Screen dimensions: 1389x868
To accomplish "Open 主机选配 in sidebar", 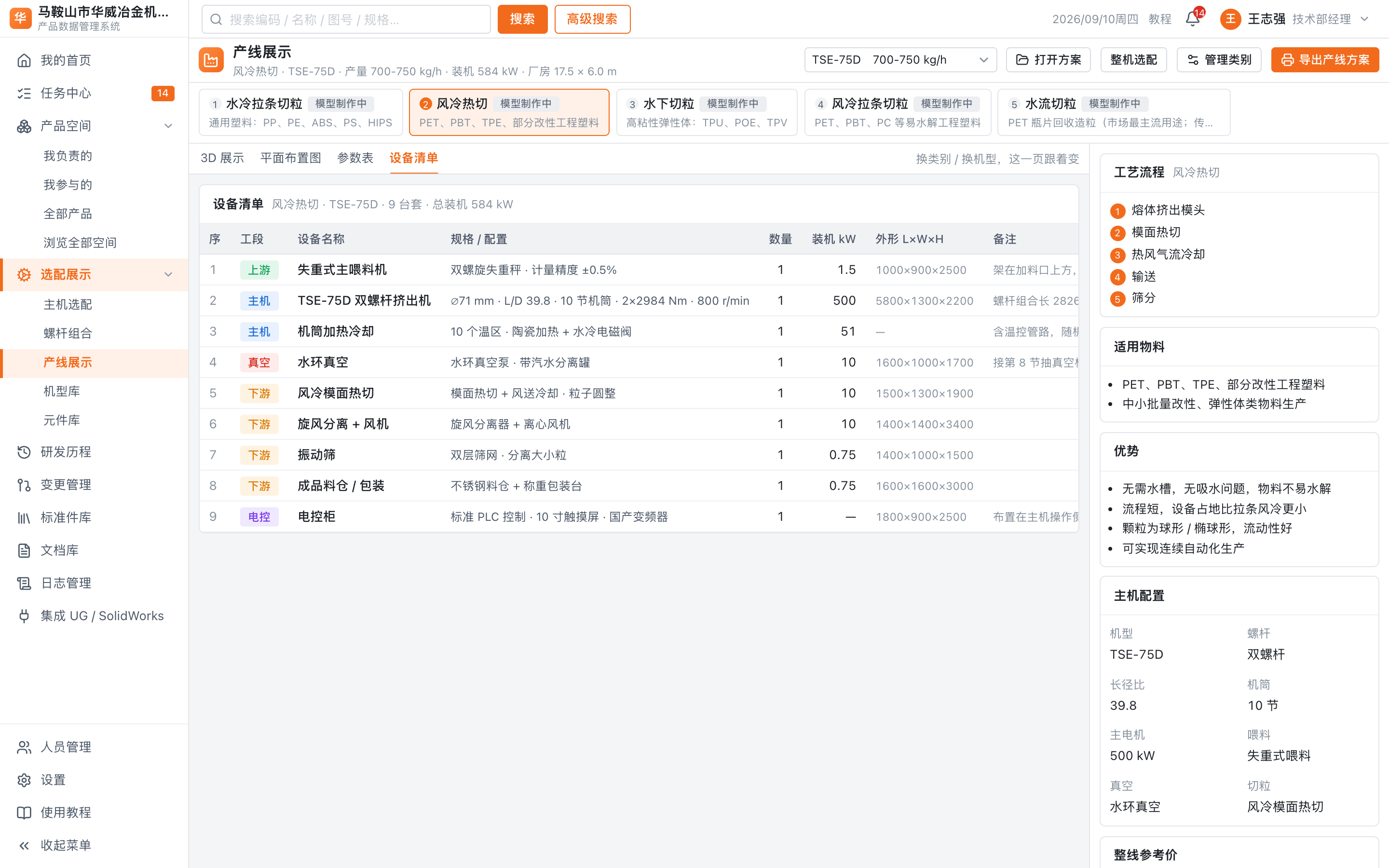I will tap(68, 304).
